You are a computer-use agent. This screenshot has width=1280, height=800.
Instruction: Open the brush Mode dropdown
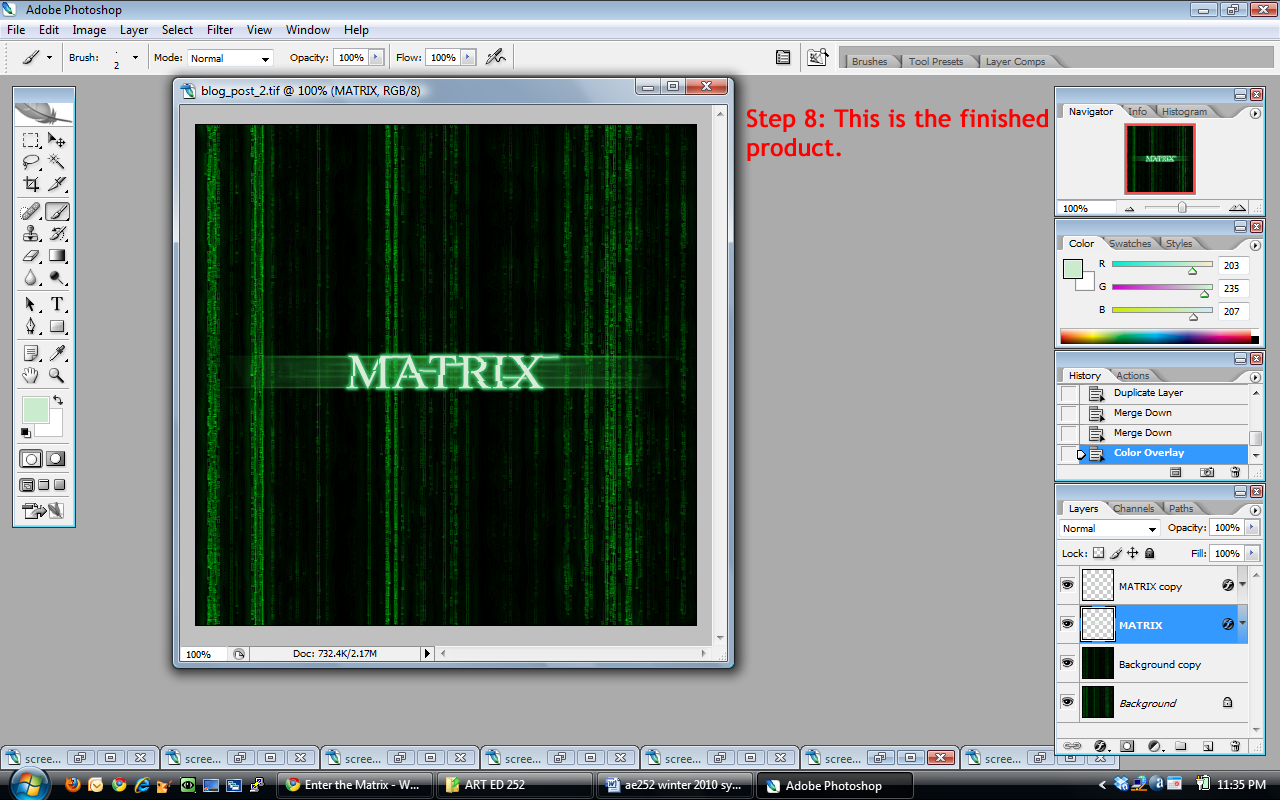pos(229,58)
